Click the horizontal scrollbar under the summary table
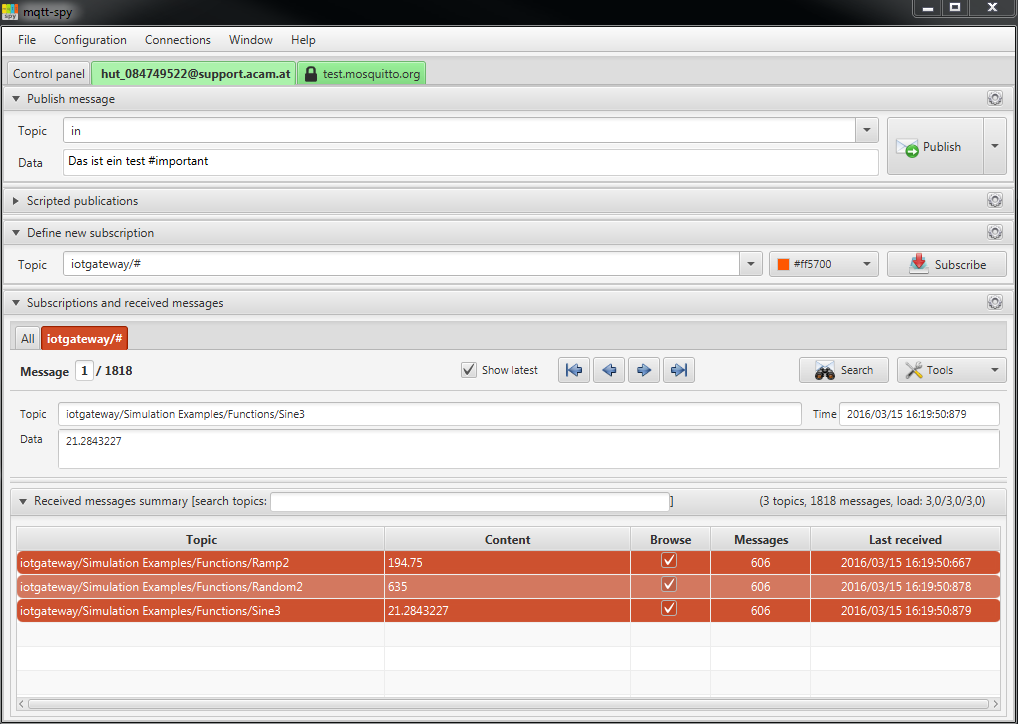This screenshot has height=724, width=1018. coord(508,704)
